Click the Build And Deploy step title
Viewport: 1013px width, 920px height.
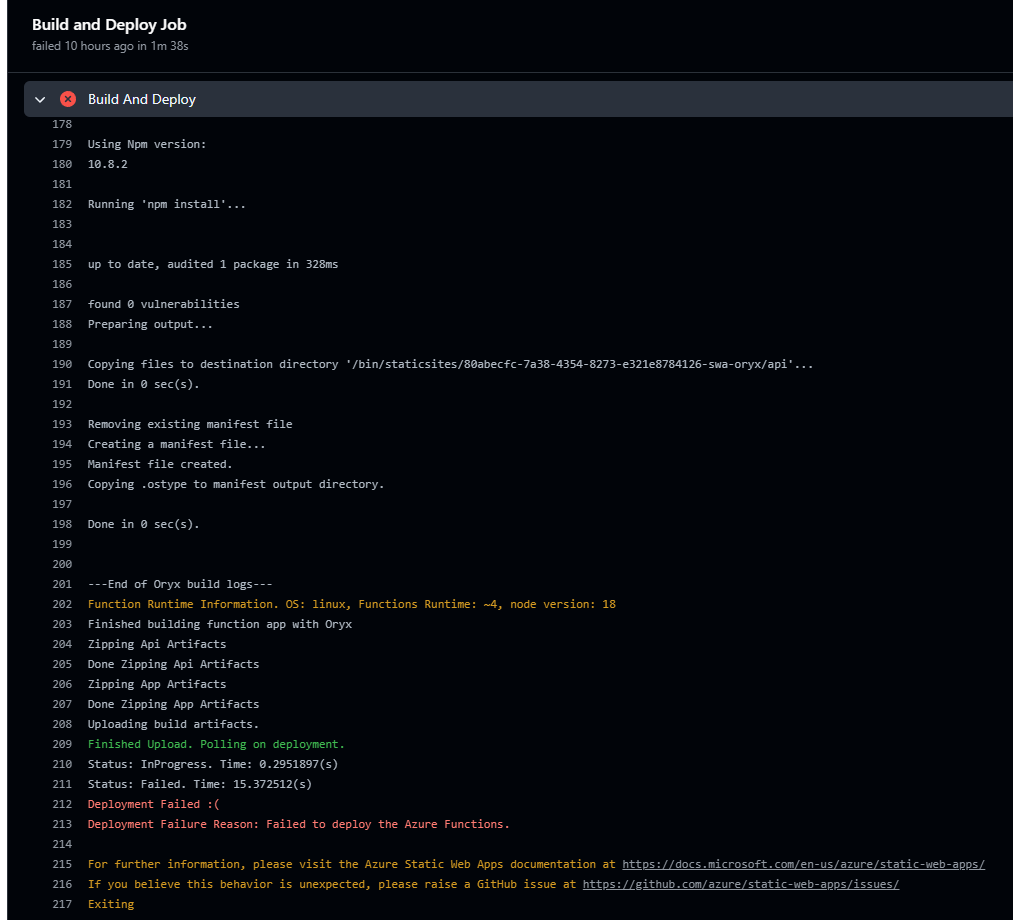(141, 99)
